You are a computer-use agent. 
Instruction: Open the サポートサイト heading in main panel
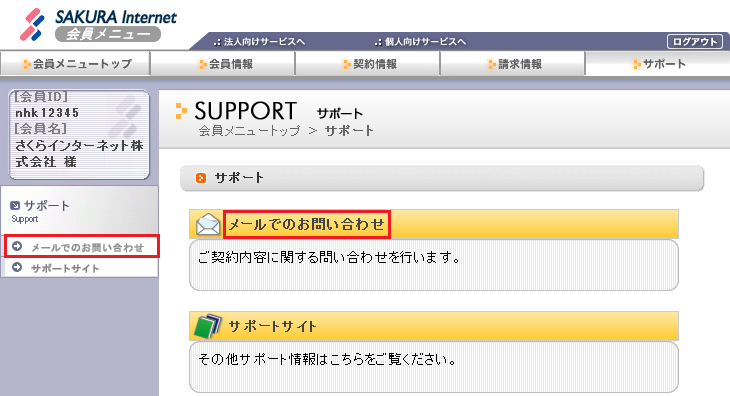coord(272,326)
